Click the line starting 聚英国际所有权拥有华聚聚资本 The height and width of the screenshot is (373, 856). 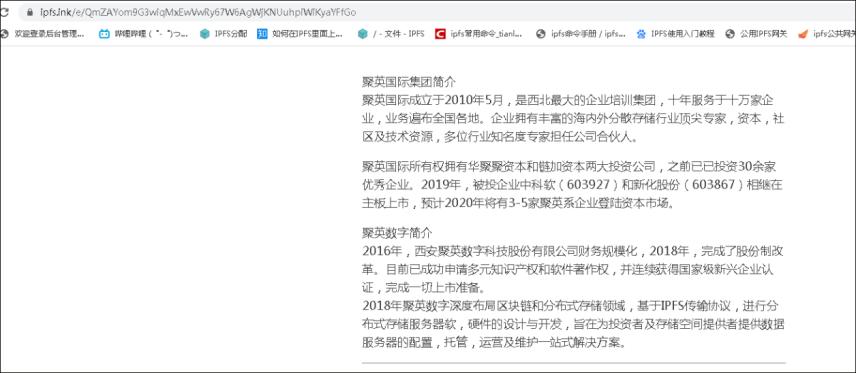(x=568, y=166)
